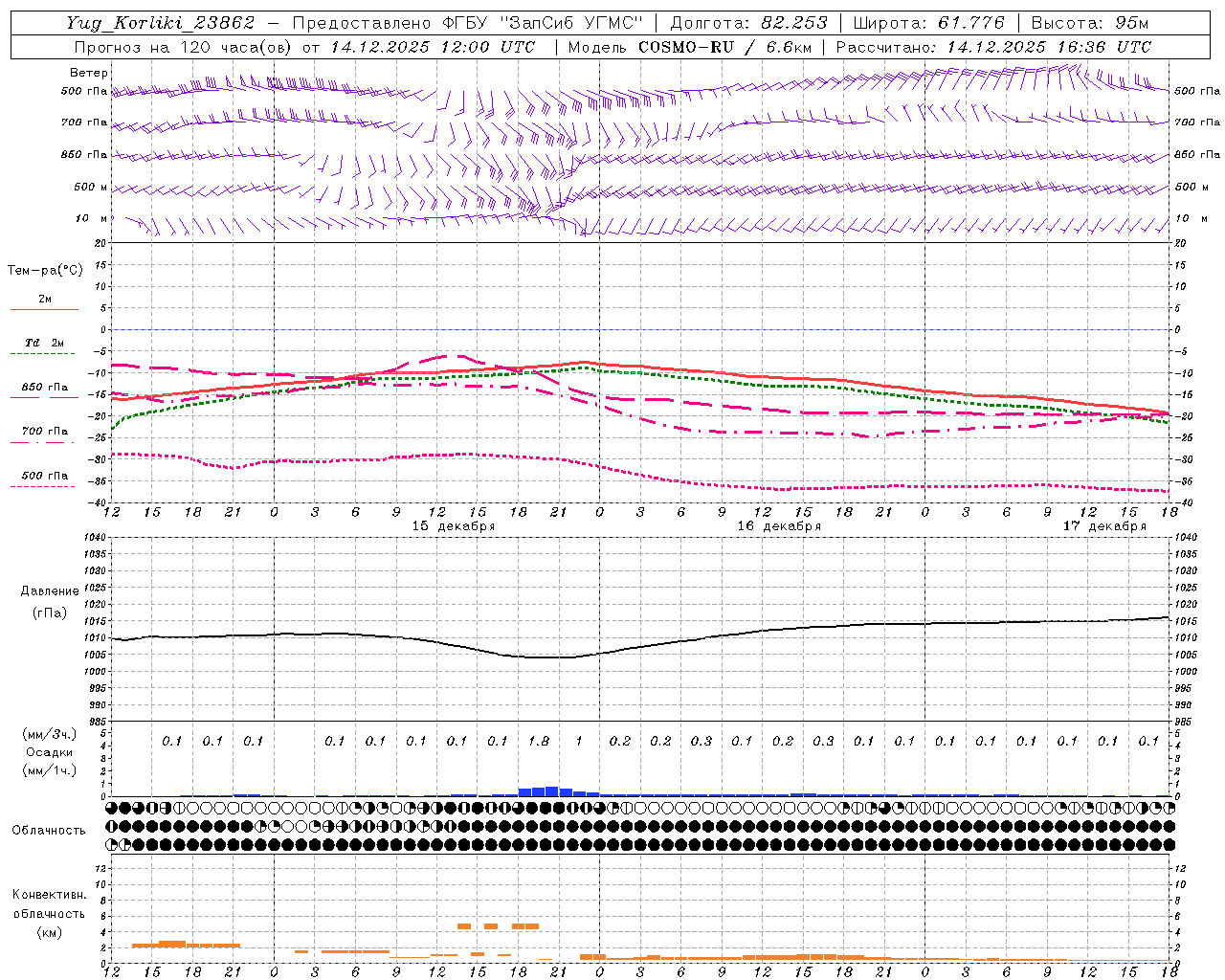
Task: Select the model name COSMO-RU / 6.6км
Action: [725, 47]
